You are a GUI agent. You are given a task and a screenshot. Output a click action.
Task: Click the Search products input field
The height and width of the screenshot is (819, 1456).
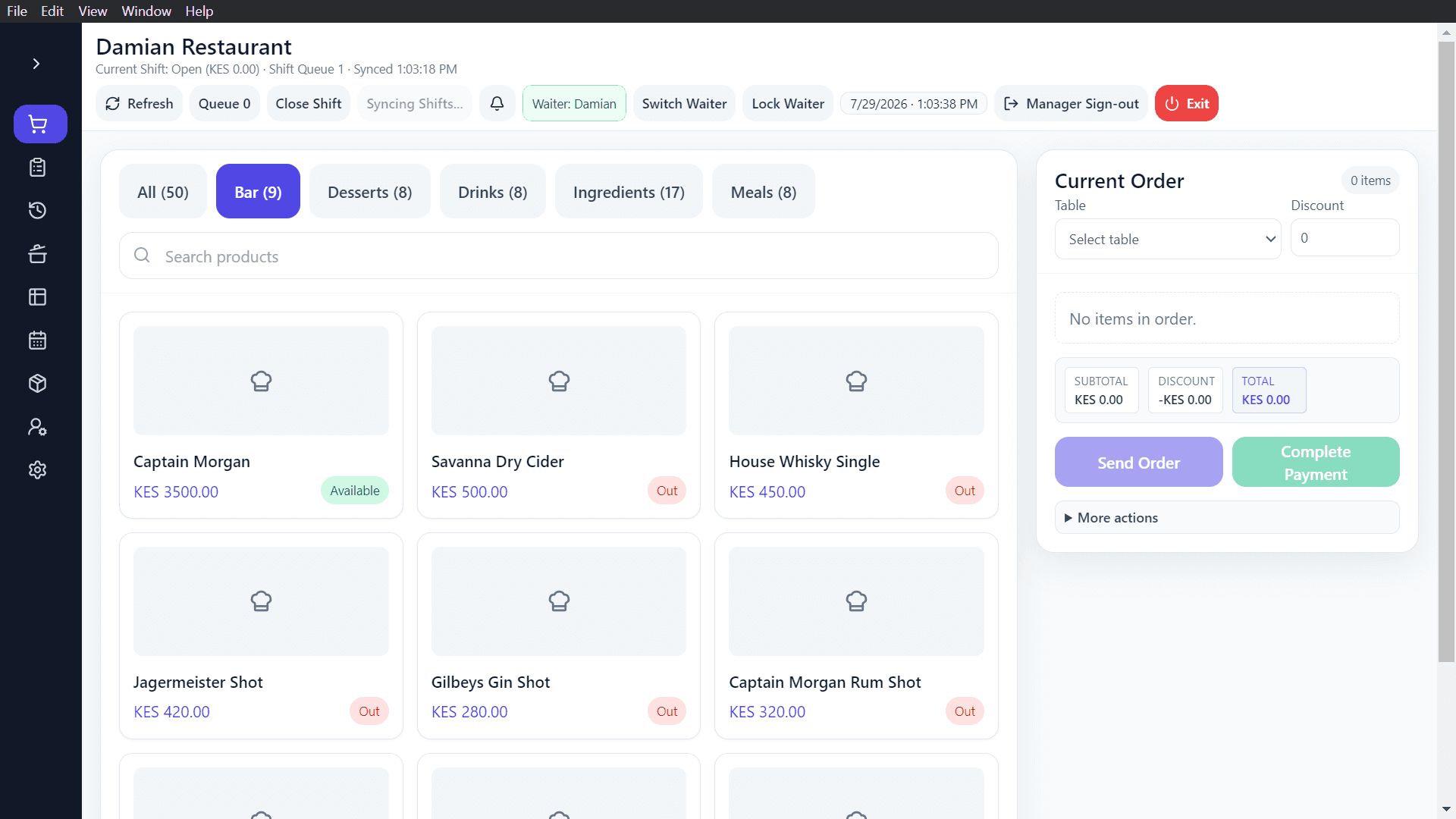pyautogui.click(x=559, y=256)
